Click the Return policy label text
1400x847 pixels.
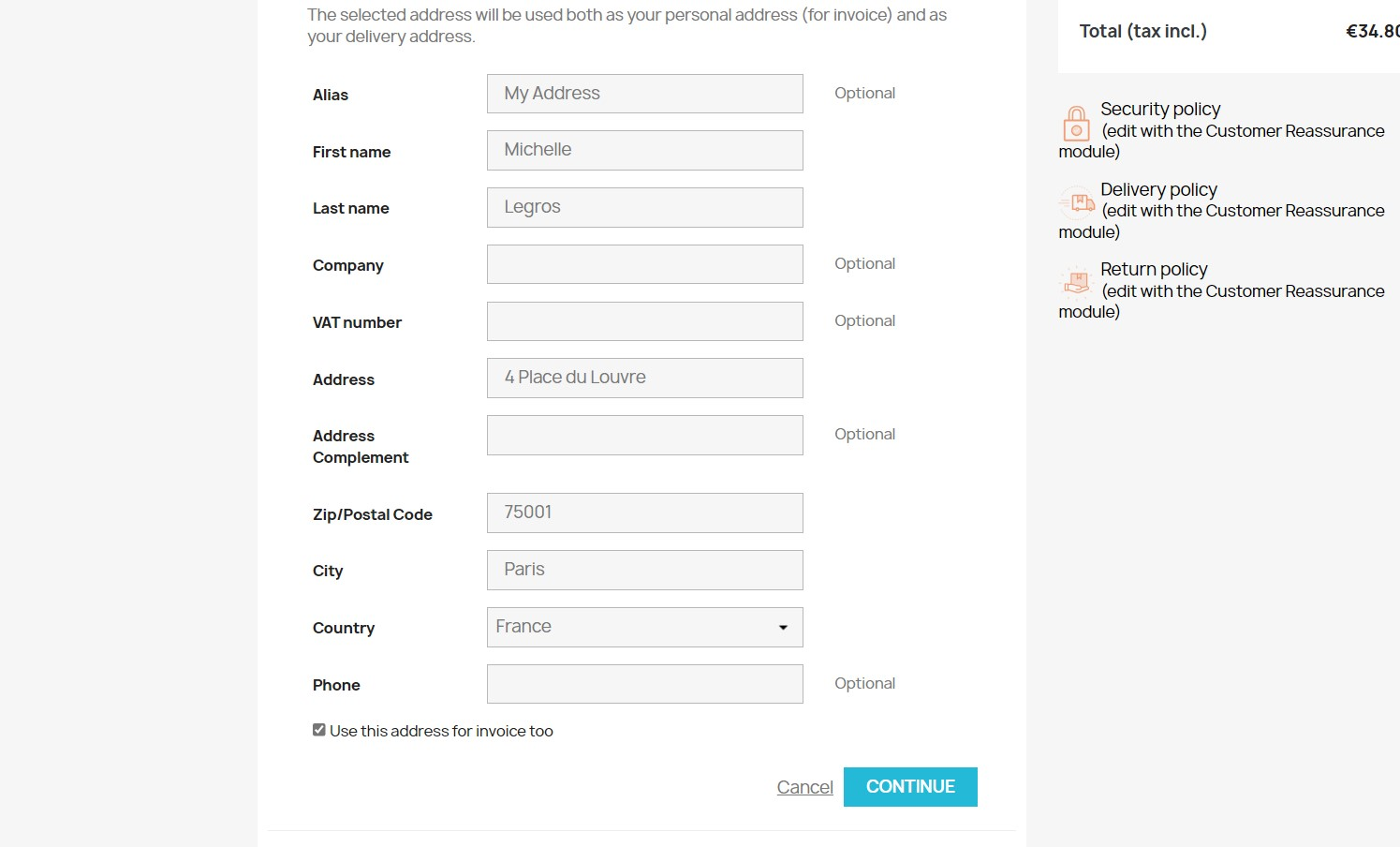pos(1154,270)
